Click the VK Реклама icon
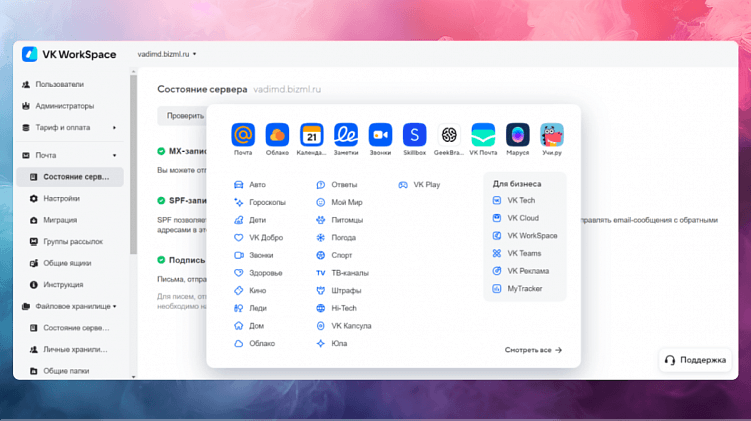Screen dimensions: 751x421 497,271
